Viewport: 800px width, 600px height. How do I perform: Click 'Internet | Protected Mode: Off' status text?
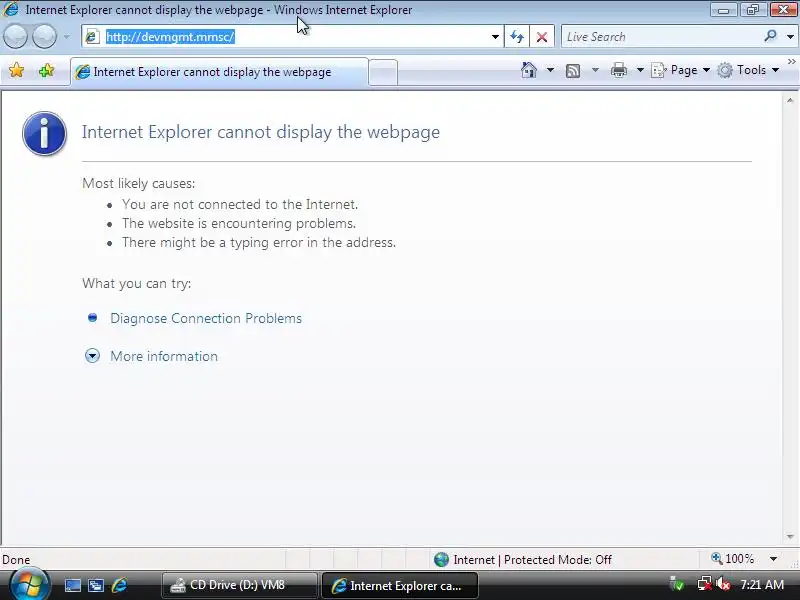[532, 560]
